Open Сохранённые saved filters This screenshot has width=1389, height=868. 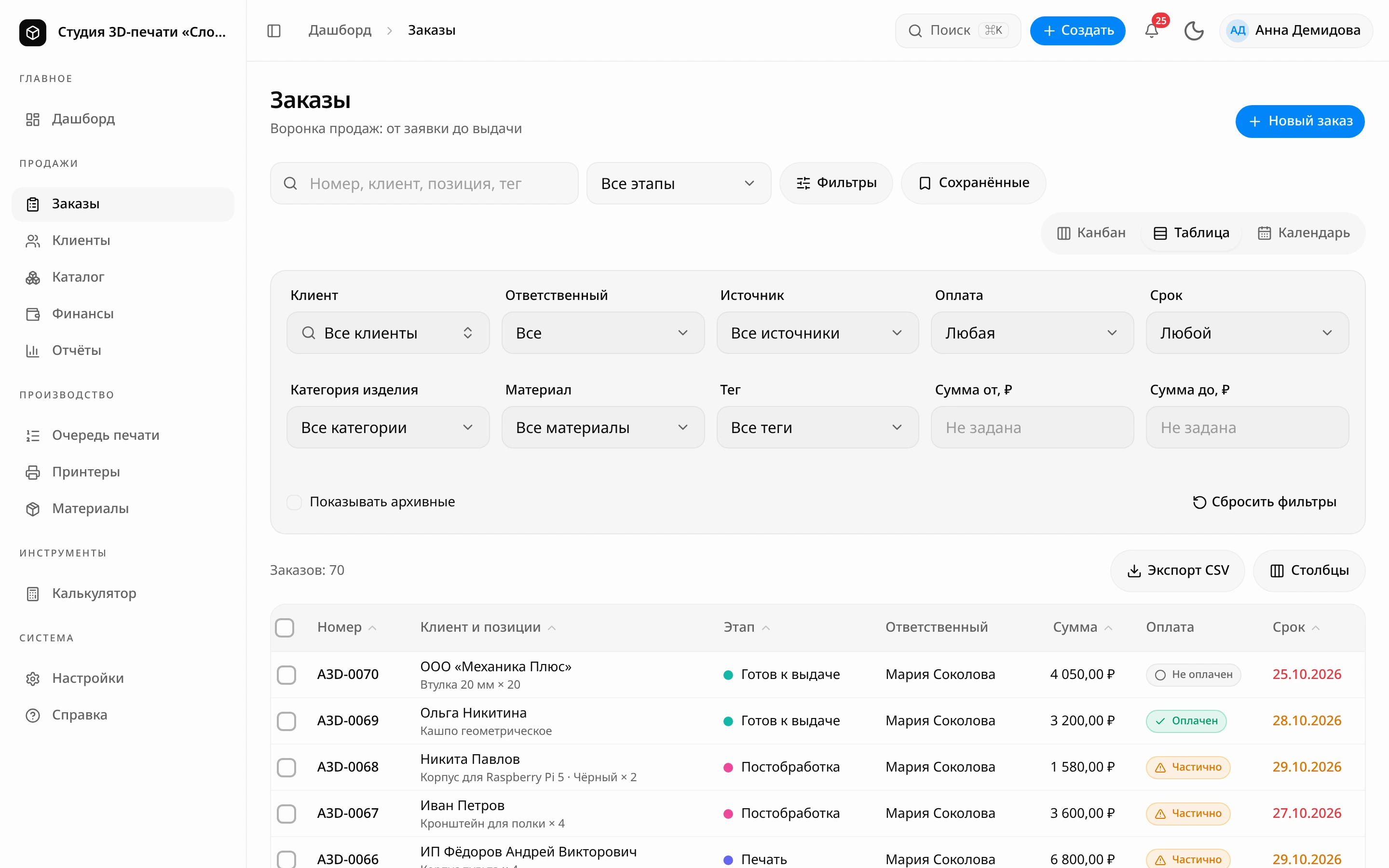tap(973, 184)
